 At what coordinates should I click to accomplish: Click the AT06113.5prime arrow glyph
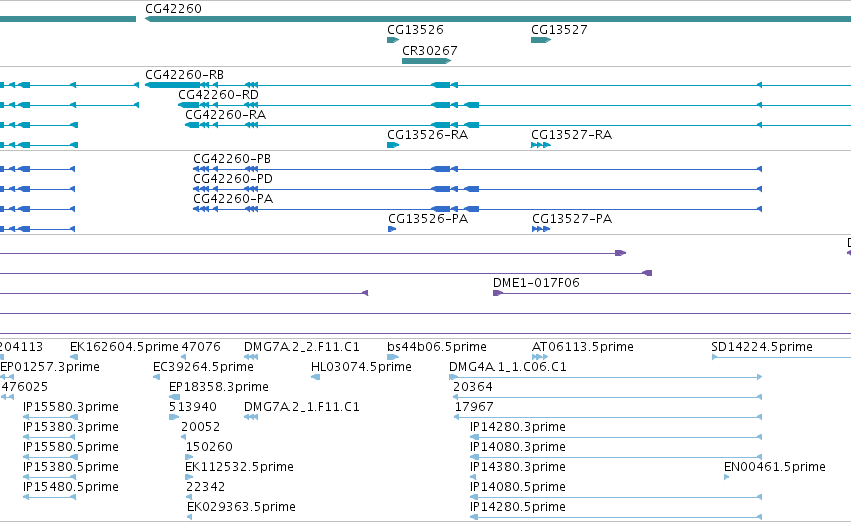point(540,357)
